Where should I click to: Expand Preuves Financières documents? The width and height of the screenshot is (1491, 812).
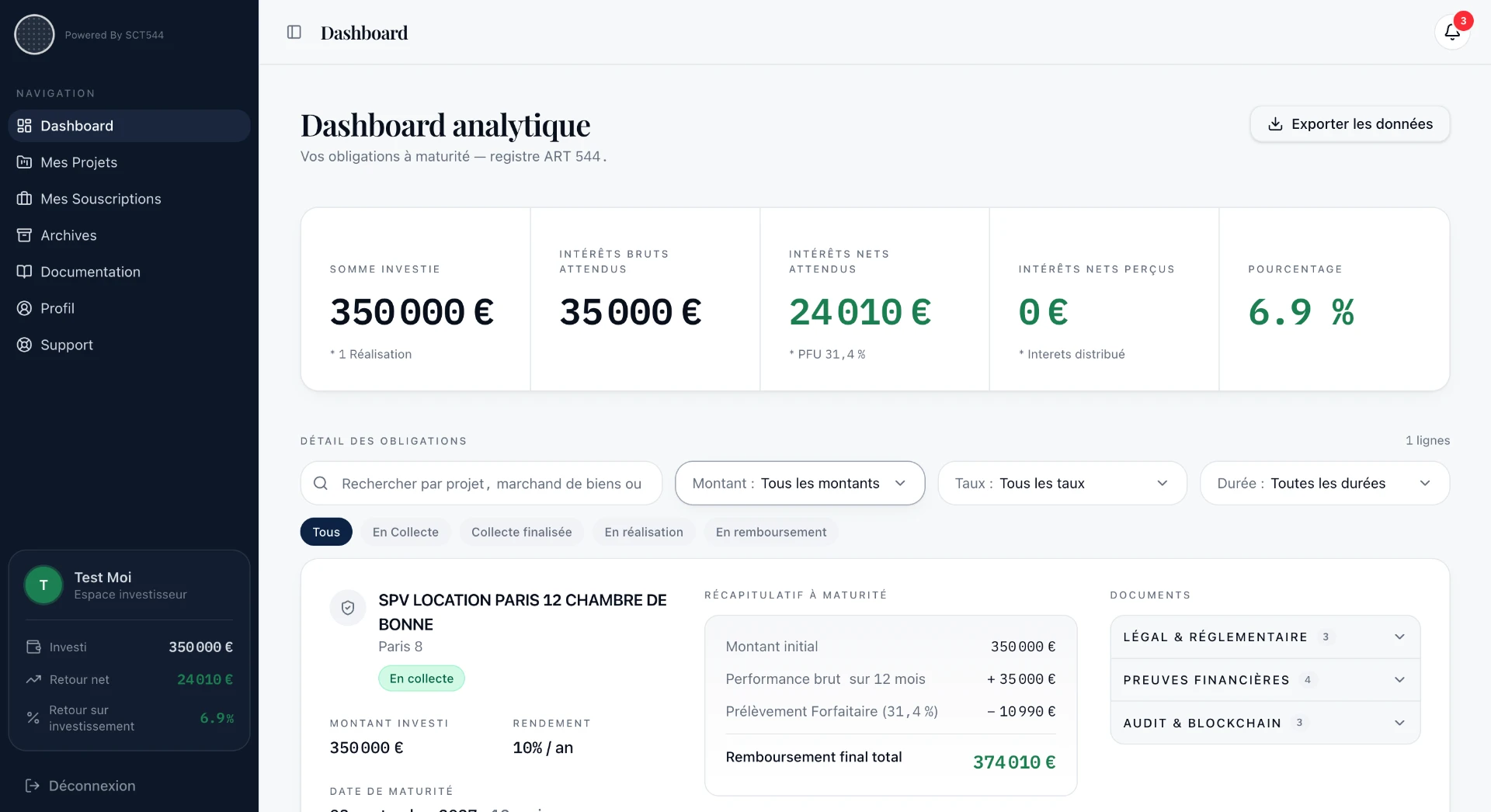click(1265, 680)
